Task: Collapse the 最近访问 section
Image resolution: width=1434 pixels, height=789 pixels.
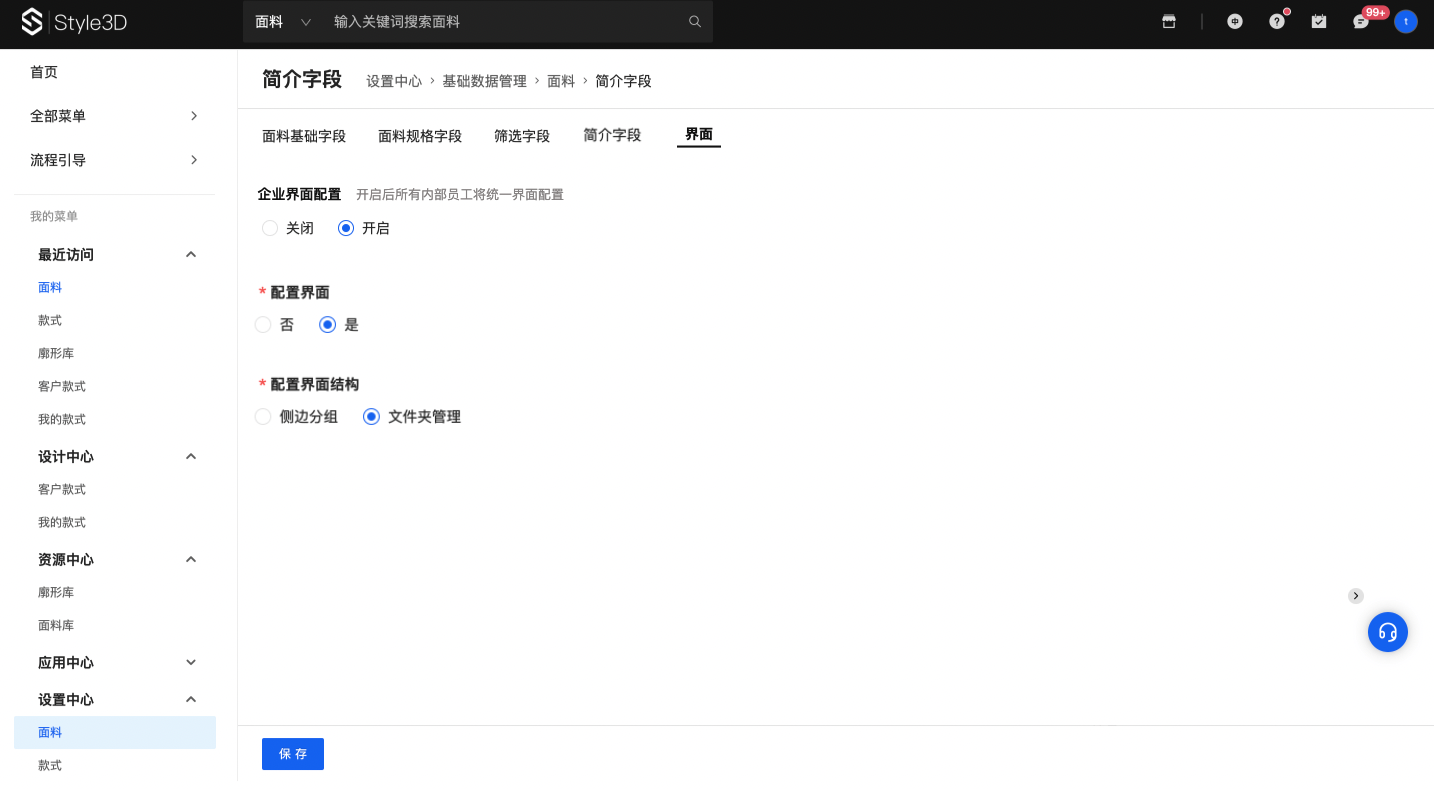Action: coord(191,255)
